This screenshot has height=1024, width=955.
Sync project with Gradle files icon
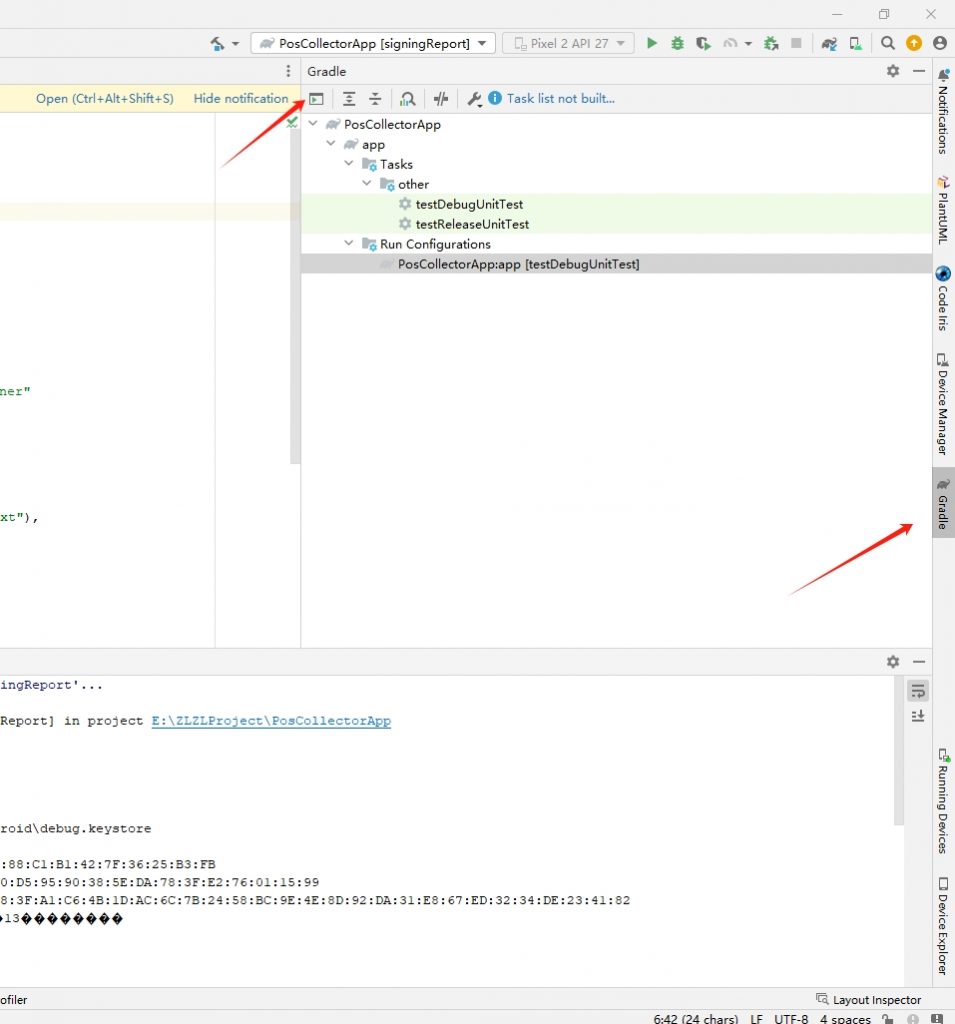click(x=829, y=43)
